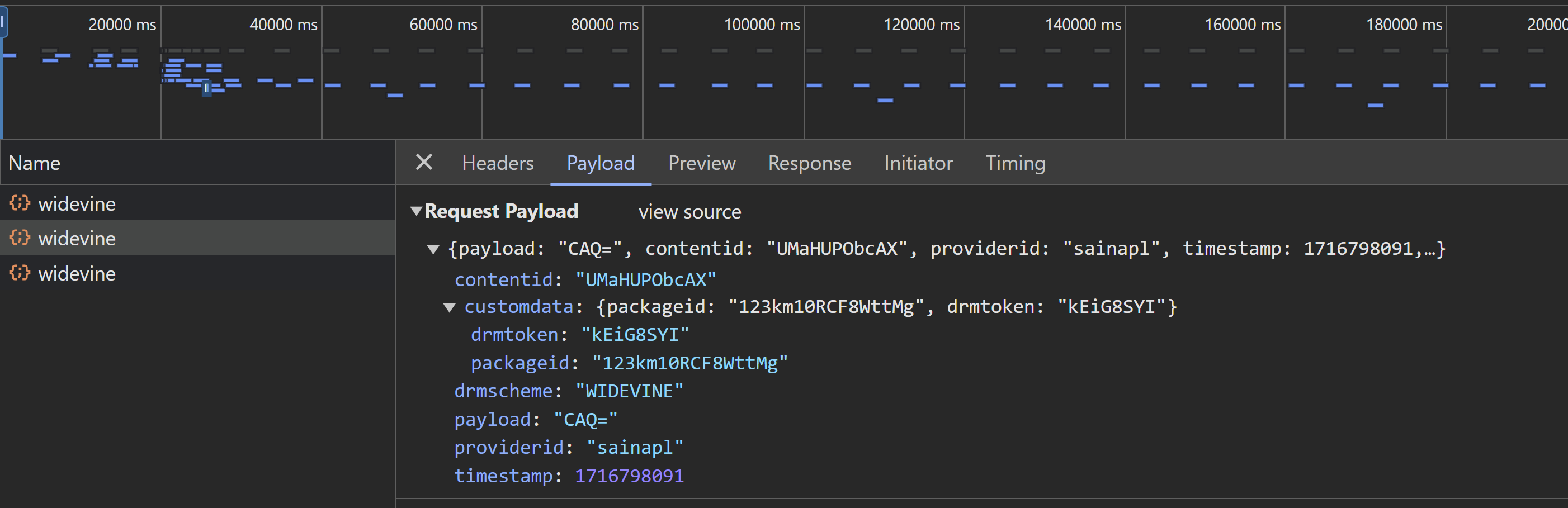Screen dimensions: 1568x508
Task: Click the timeline overview left drag handle
Action: (3, 23)
